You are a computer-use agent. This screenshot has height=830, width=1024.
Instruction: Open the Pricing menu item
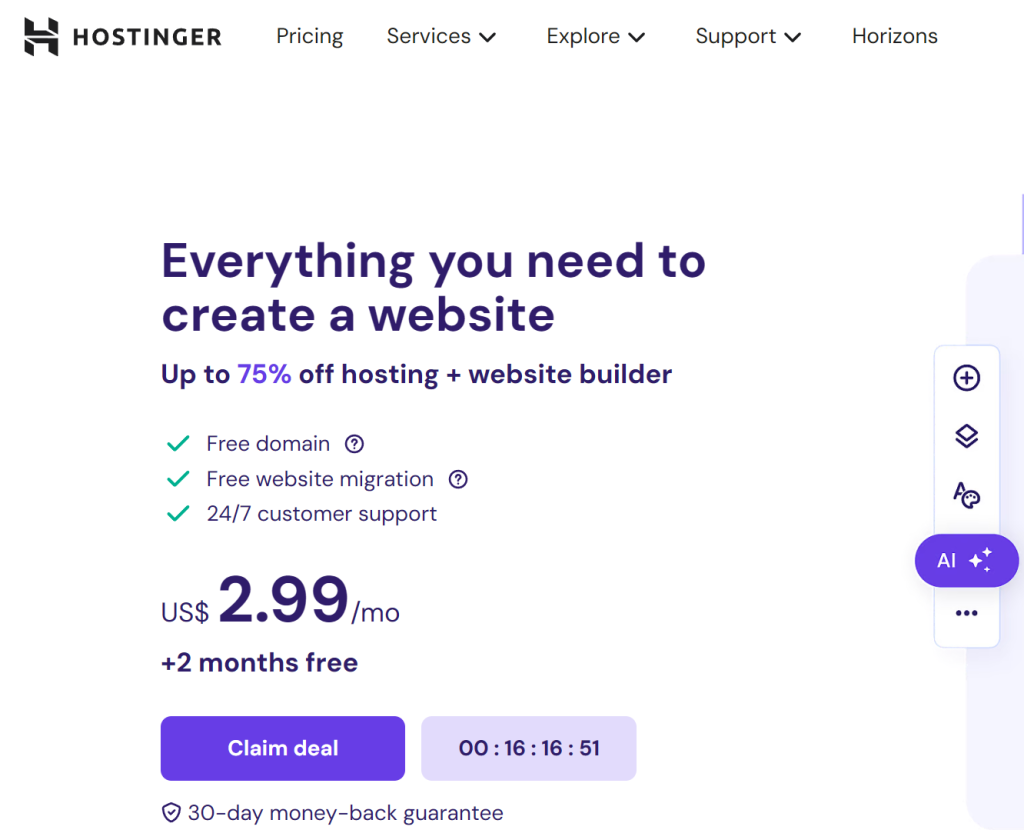pyautogui.click(x=310, y=37)
